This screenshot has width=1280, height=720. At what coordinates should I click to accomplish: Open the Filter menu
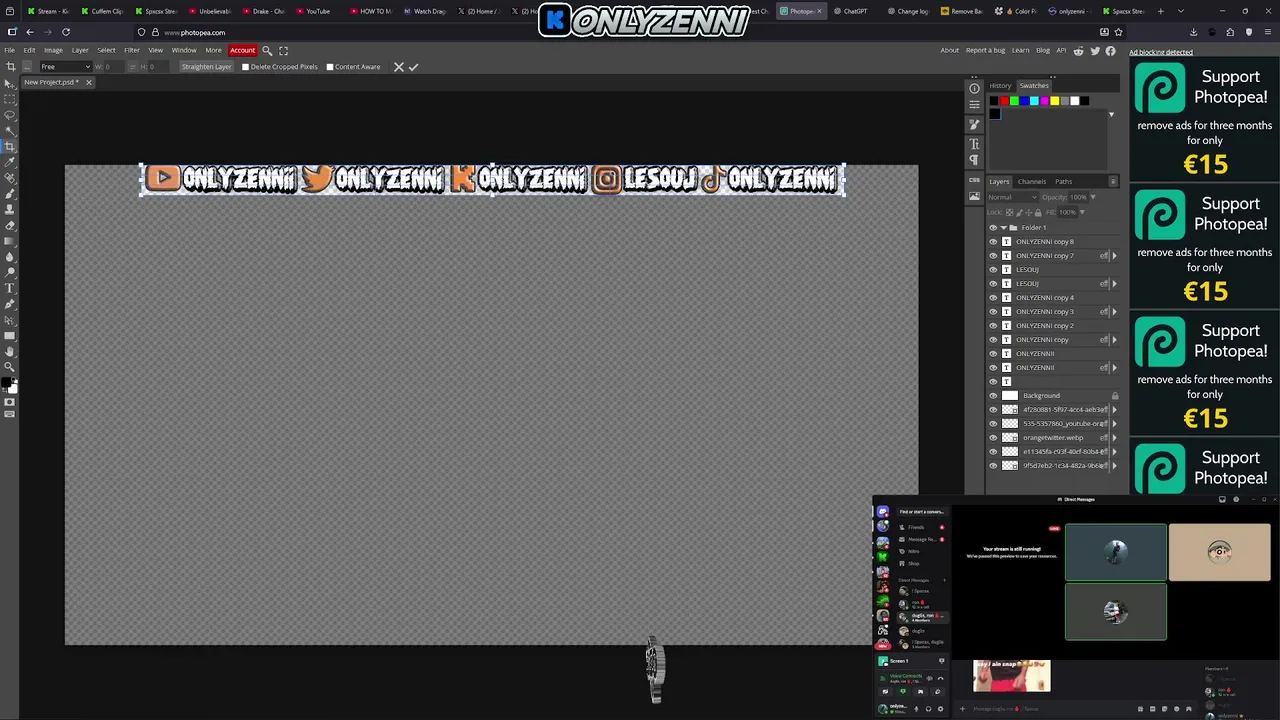(132, 50)
